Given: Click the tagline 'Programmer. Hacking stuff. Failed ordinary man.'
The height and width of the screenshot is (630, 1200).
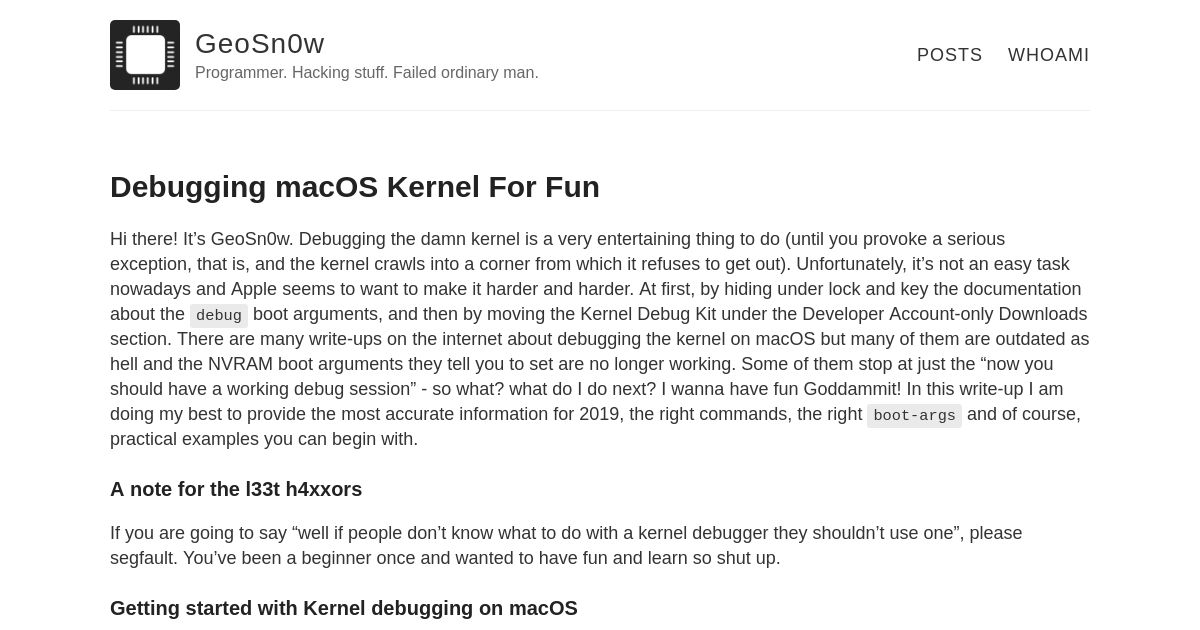Looking at the screenshot, I should pos(367,73).
